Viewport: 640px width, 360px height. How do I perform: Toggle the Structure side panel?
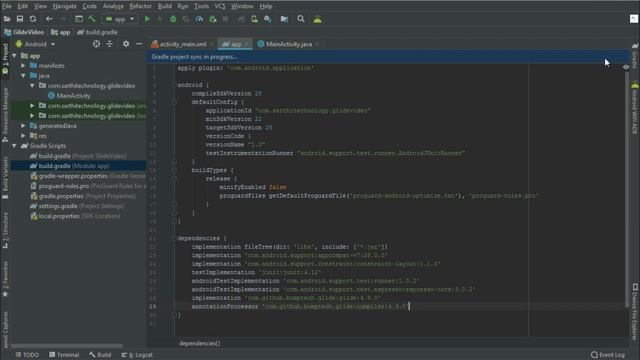(x=5, y=230)
